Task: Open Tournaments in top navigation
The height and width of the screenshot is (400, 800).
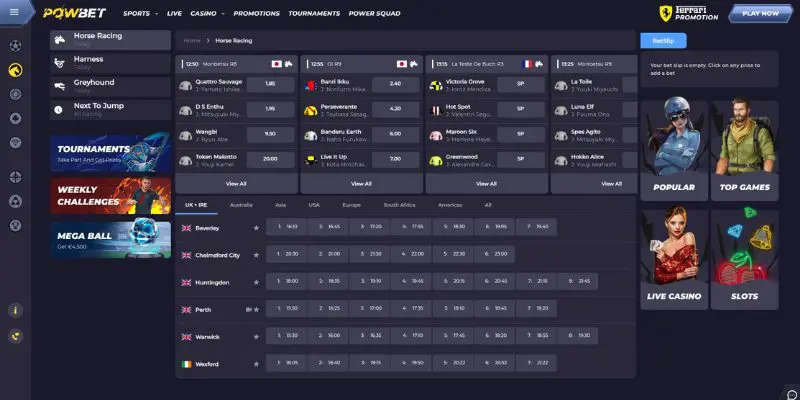Action: (314, 14)
